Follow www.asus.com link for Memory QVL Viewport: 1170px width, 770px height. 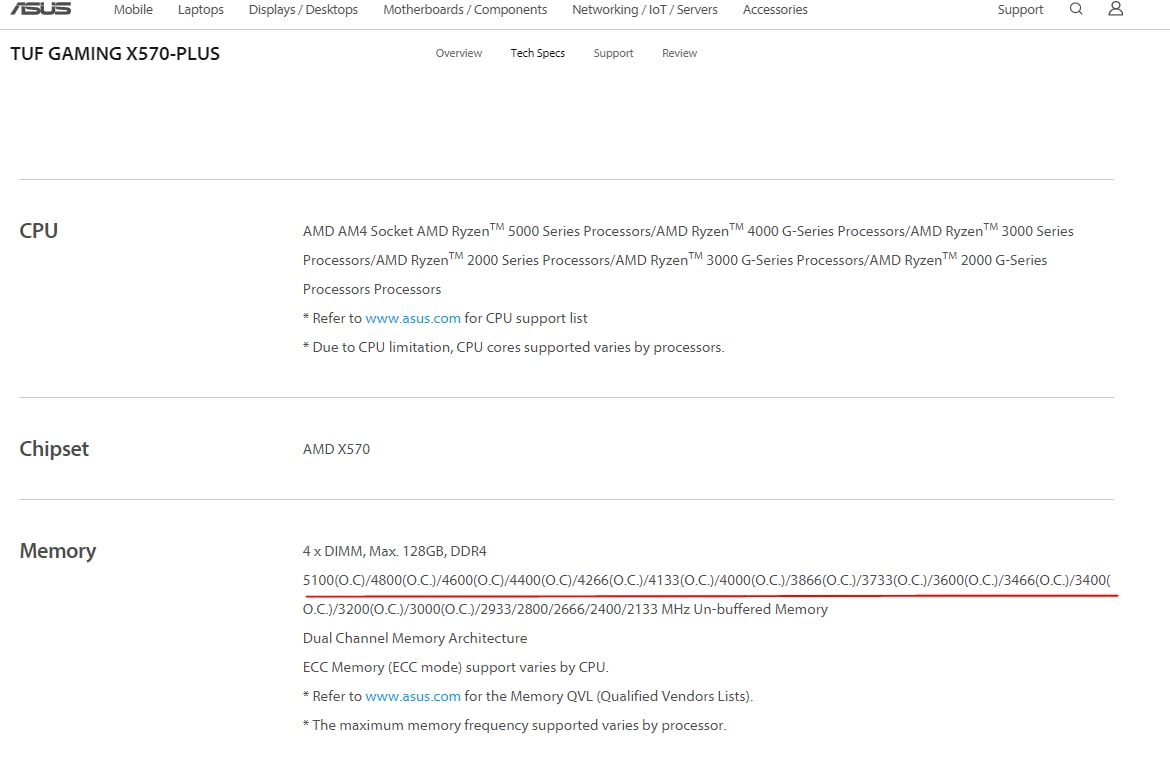[413, 696]
